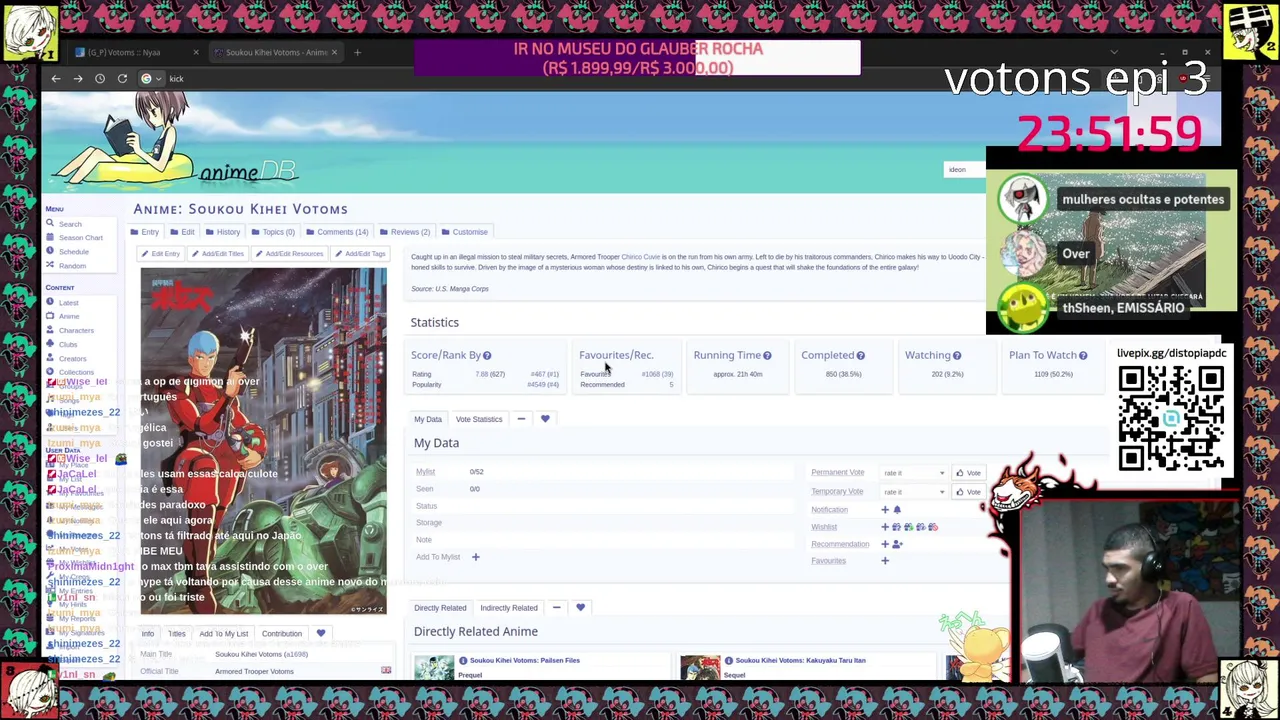Open the Season Chart calendar icon

click(50, 238)
